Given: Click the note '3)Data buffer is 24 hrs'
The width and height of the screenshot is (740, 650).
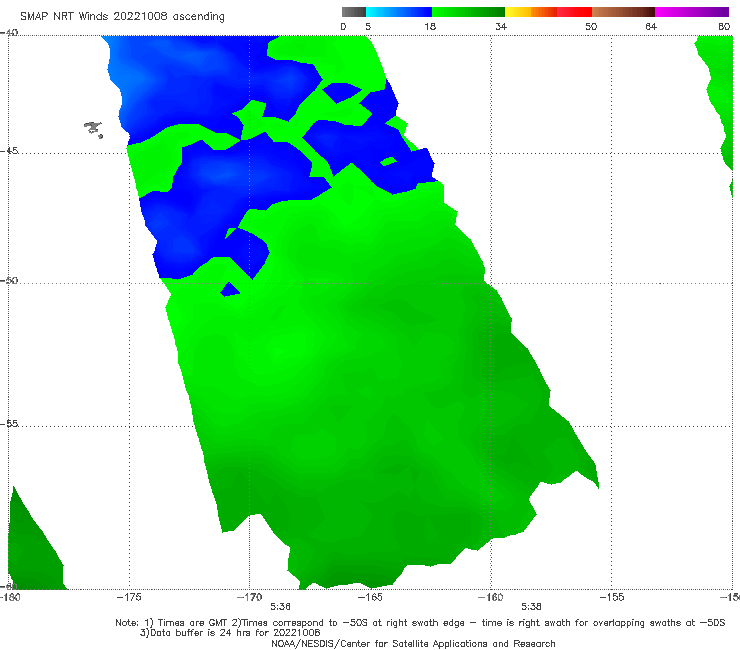Looking at the screenshot, I should tap(230, 633).
